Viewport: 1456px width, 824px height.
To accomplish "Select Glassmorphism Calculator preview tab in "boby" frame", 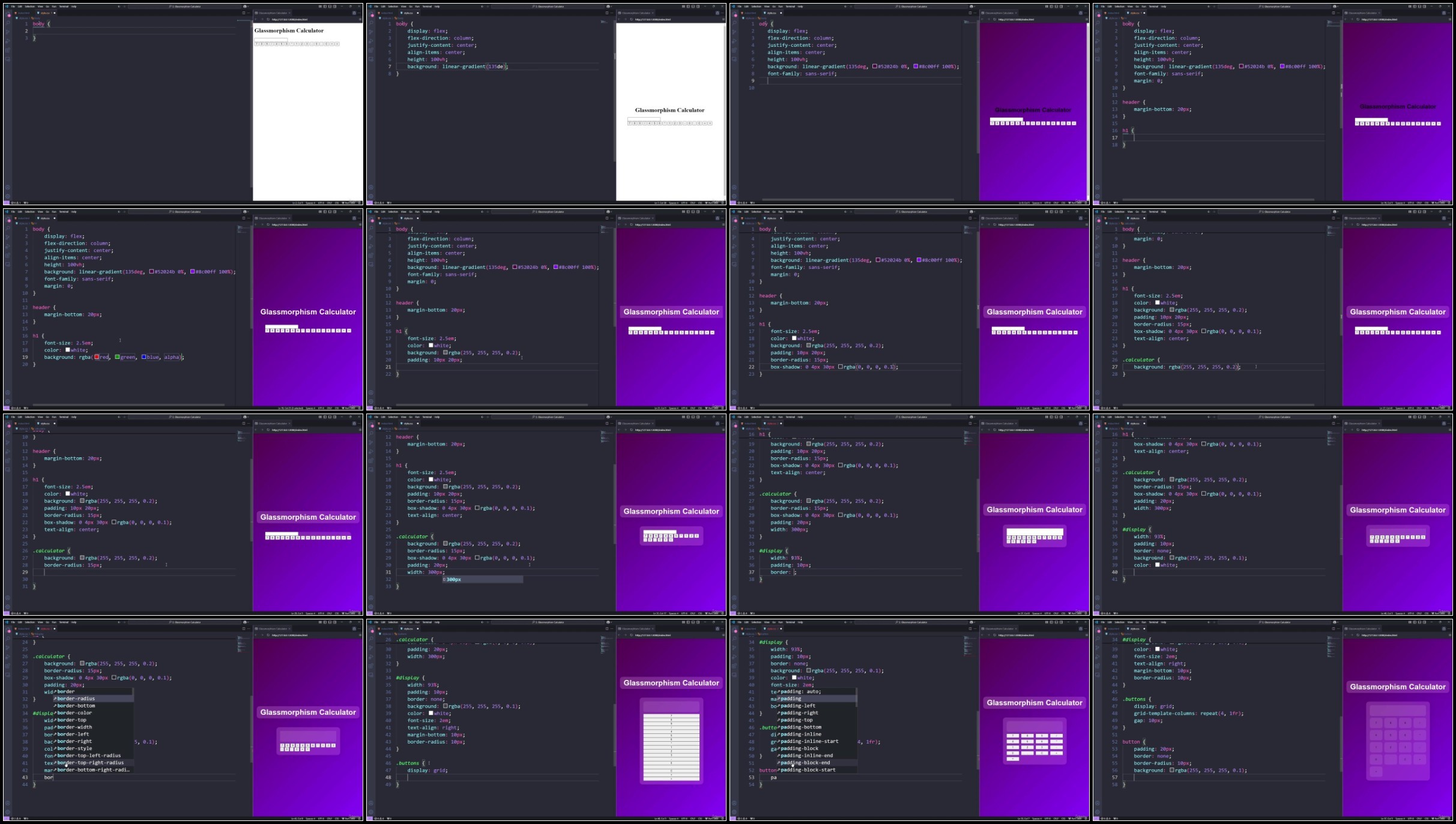I will pyautogui.click(x=272, y=13).
